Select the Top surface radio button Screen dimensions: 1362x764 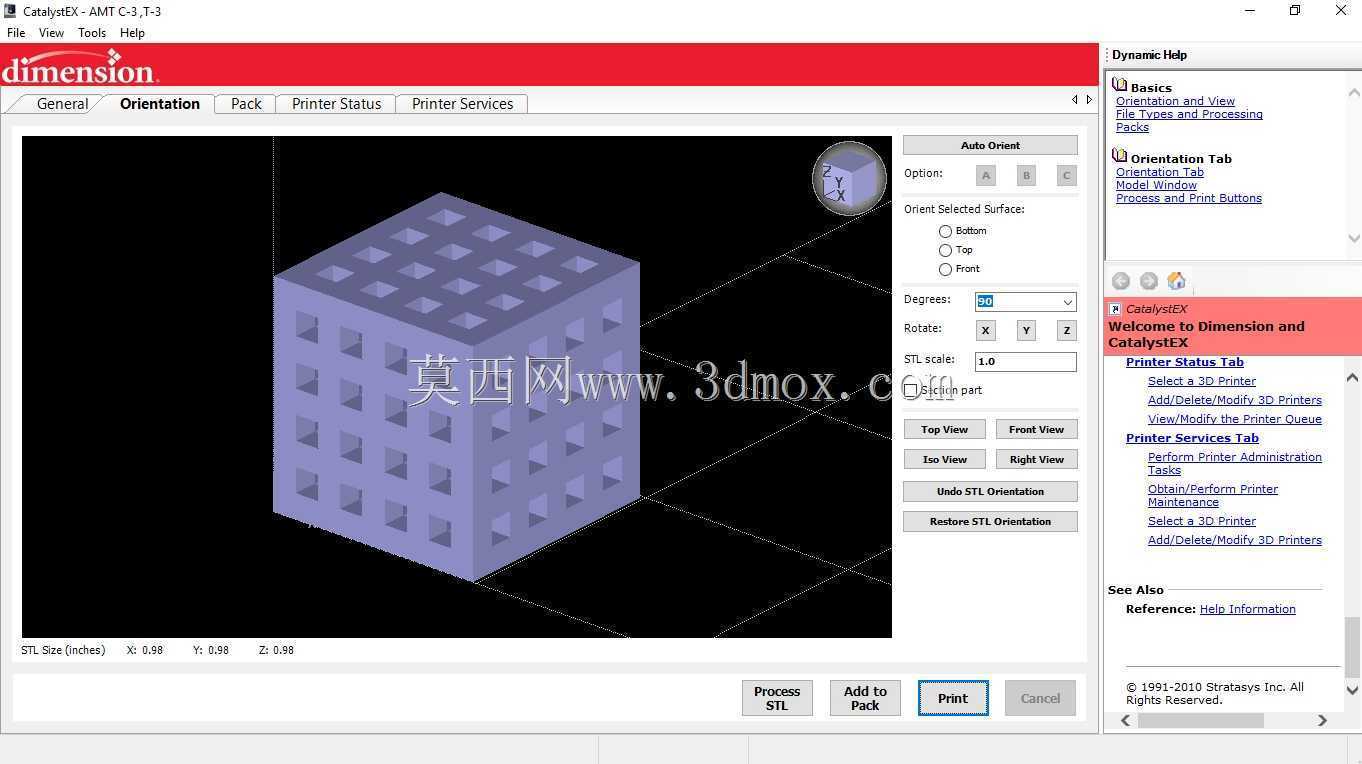pos(945,250)
